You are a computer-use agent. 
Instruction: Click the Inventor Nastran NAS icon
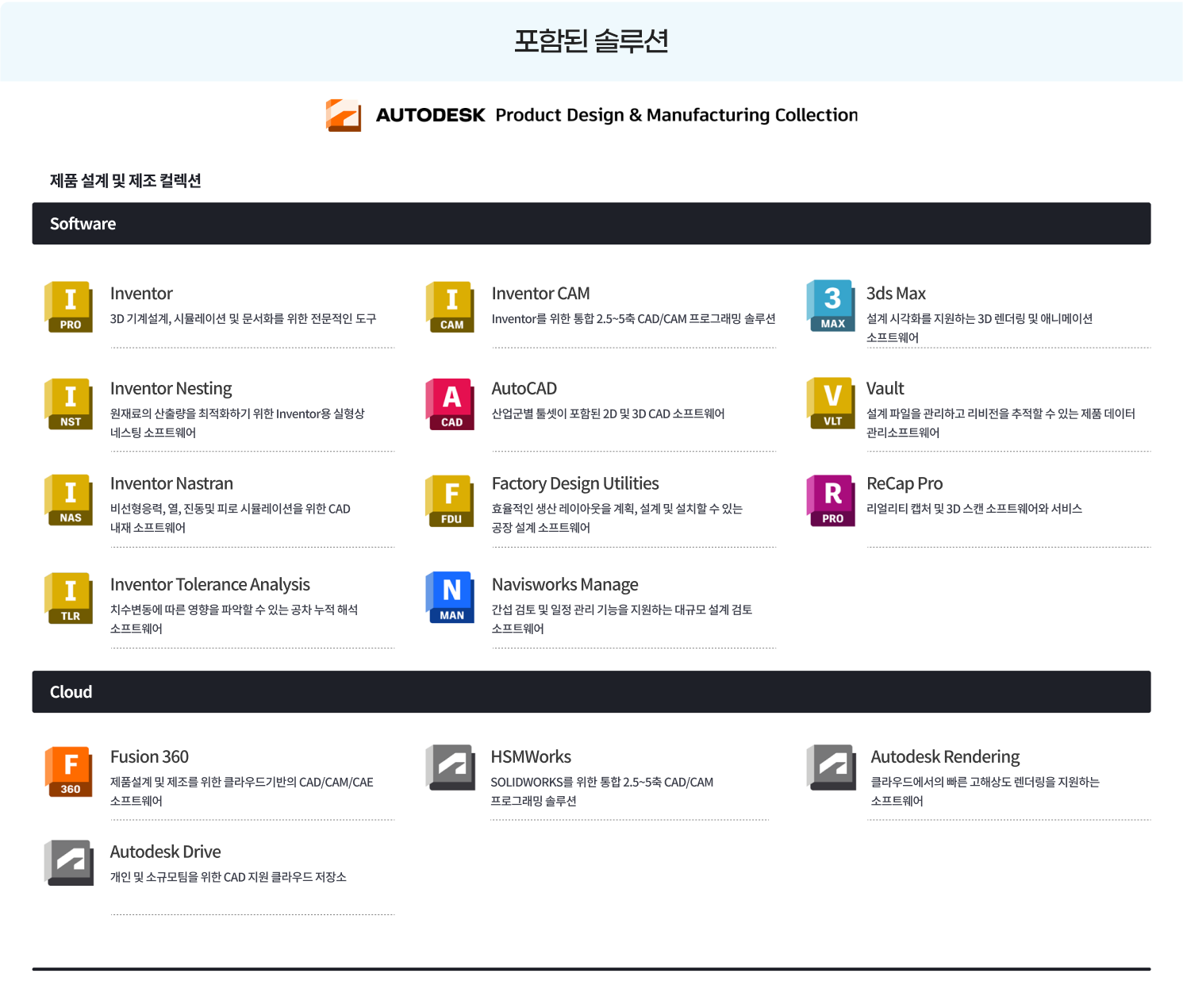(68, 501)
